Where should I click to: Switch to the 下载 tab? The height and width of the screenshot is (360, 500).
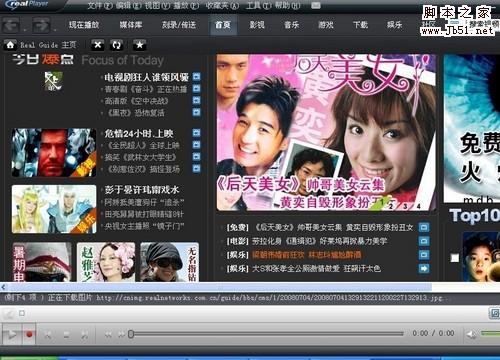pos(360,25)
